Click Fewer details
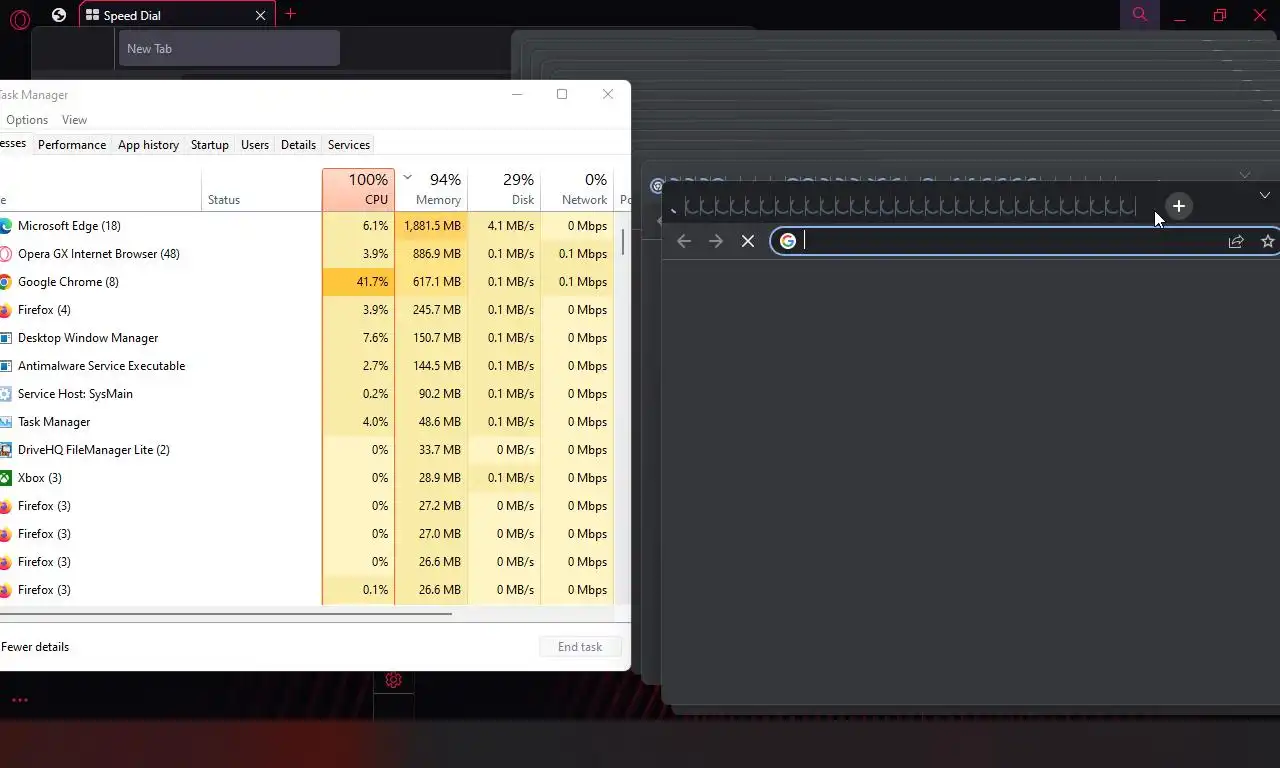The image size is (1280, 768). point(35,647)
